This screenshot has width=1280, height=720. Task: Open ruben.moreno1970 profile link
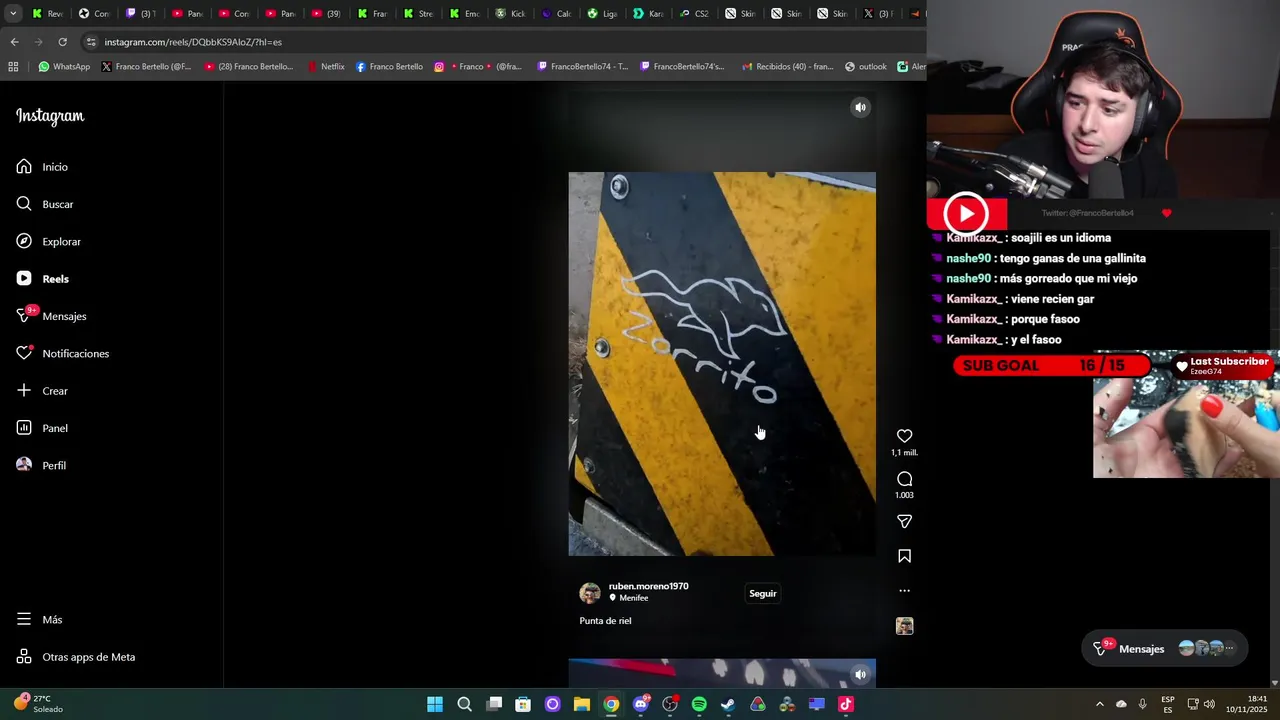click(648, 586)
